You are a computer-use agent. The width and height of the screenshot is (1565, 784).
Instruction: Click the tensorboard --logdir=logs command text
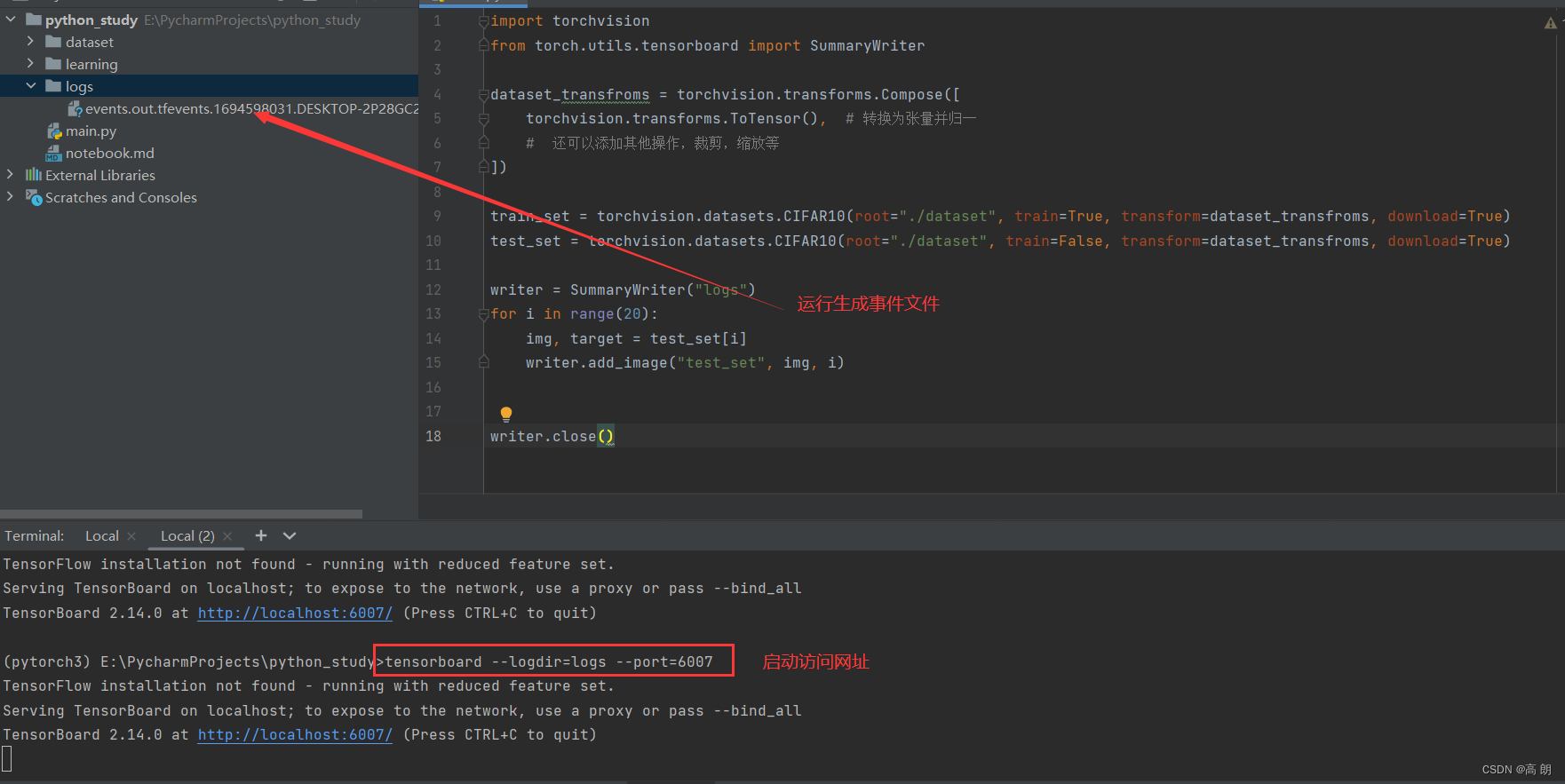548,661
